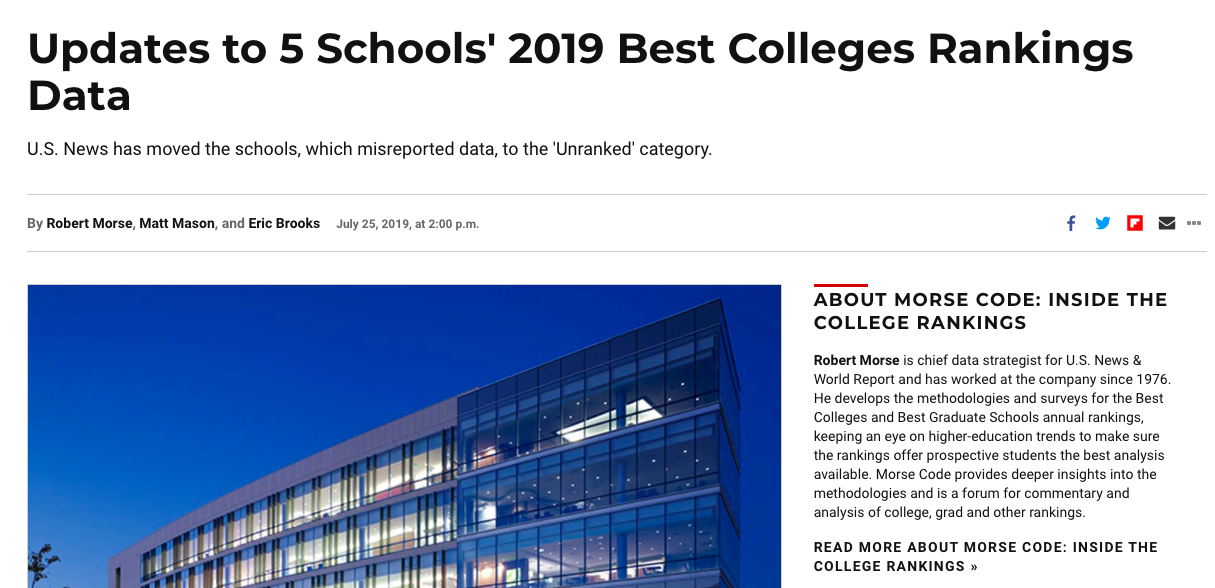Select the About Morse Code sidebar heading
1215x588 pixels.
point(990,311)
